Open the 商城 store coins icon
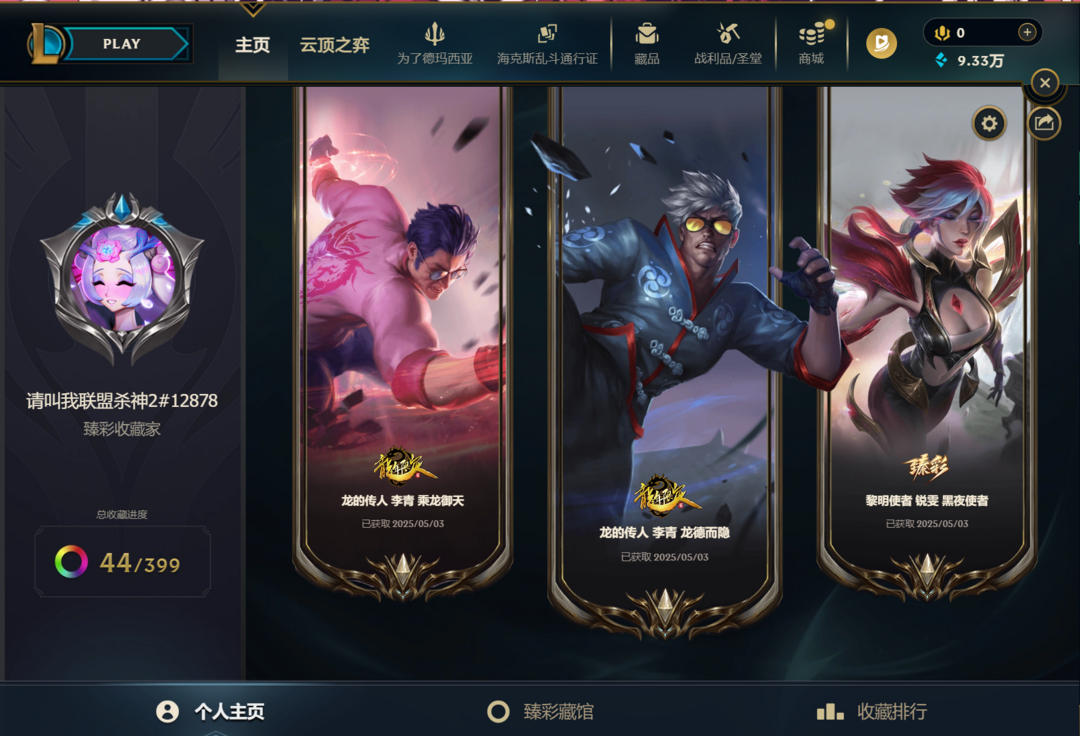The height and width of the screenshot is (736, 1080). [813, 34]
